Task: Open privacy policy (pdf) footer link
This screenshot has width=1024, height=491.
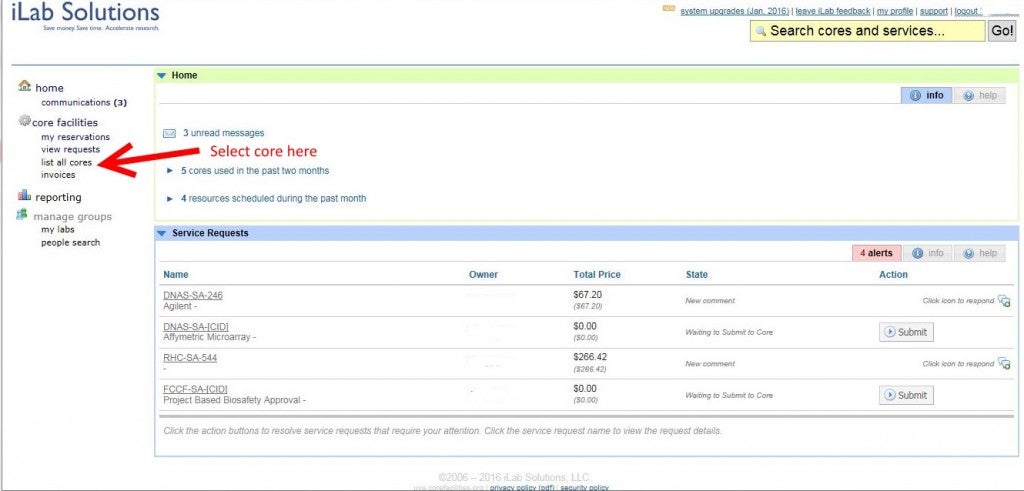Action: tap(522, 487)
